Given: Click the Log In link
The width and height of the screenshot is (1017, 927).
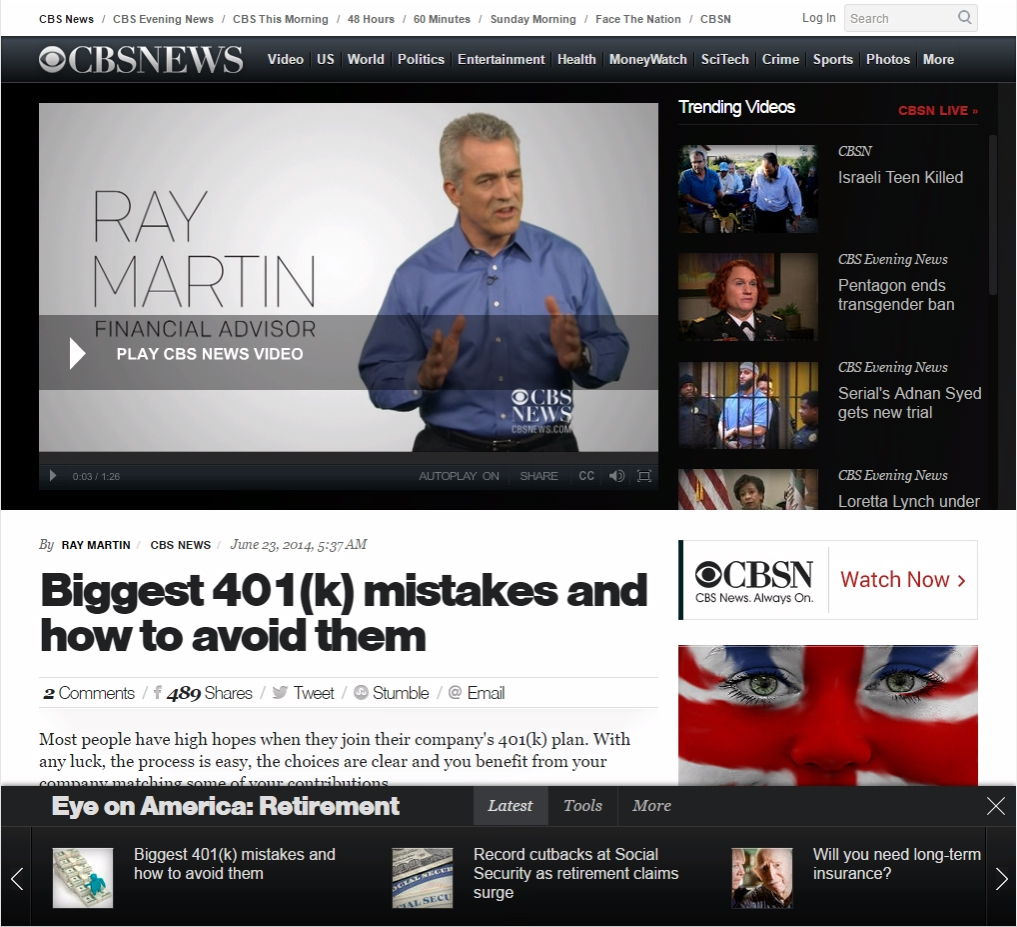Looking at the screenshot, I should 819,18.
